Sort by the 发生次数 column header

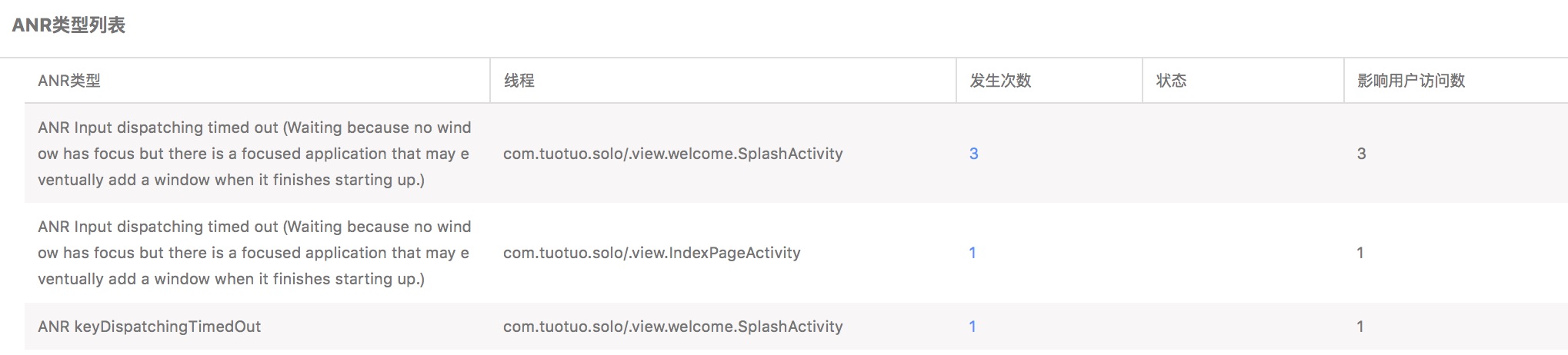(x=1000, y=81)
